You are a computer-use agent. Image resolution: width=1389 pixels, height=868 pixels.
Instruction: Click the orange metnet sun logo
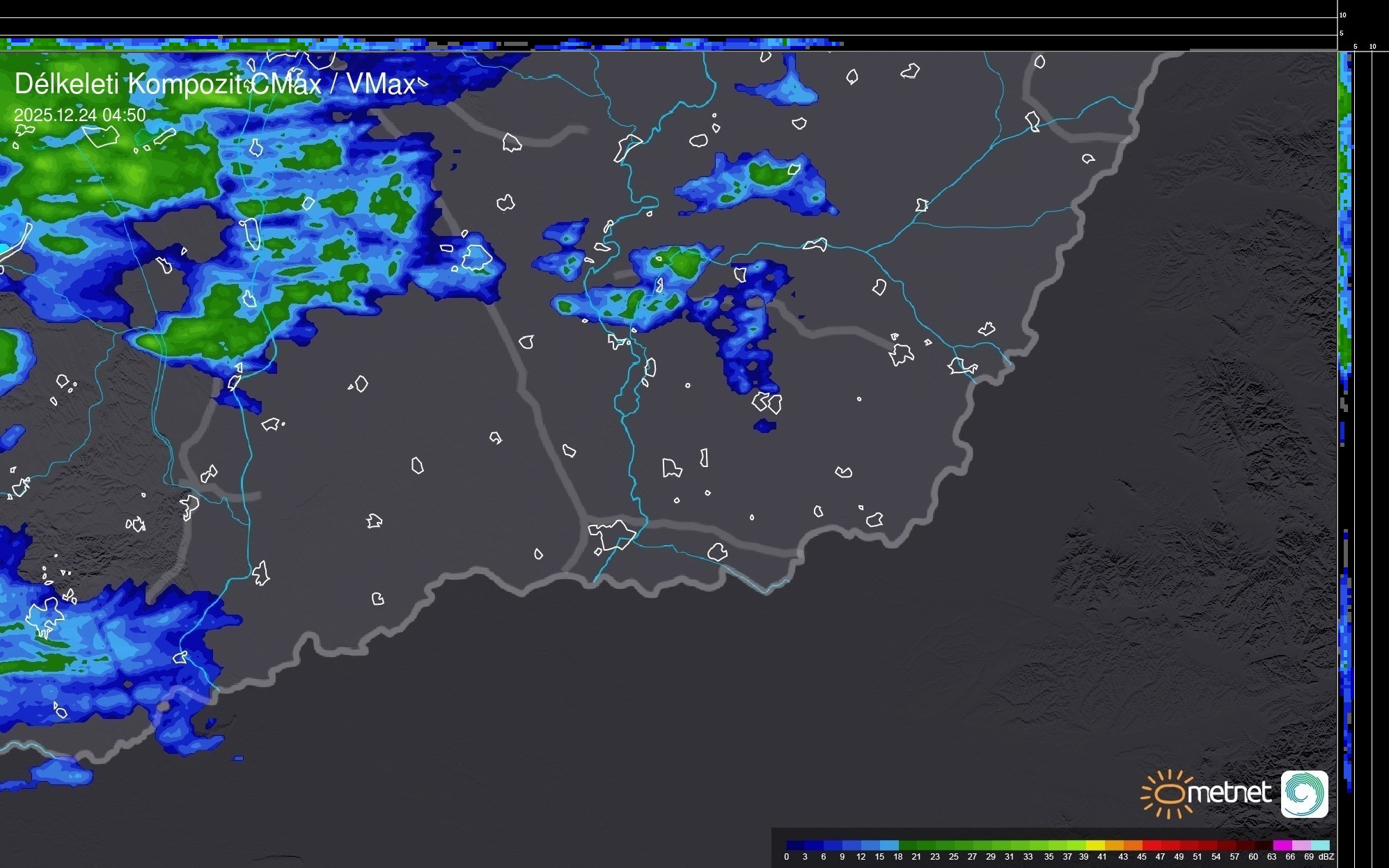pos(1170,794)
